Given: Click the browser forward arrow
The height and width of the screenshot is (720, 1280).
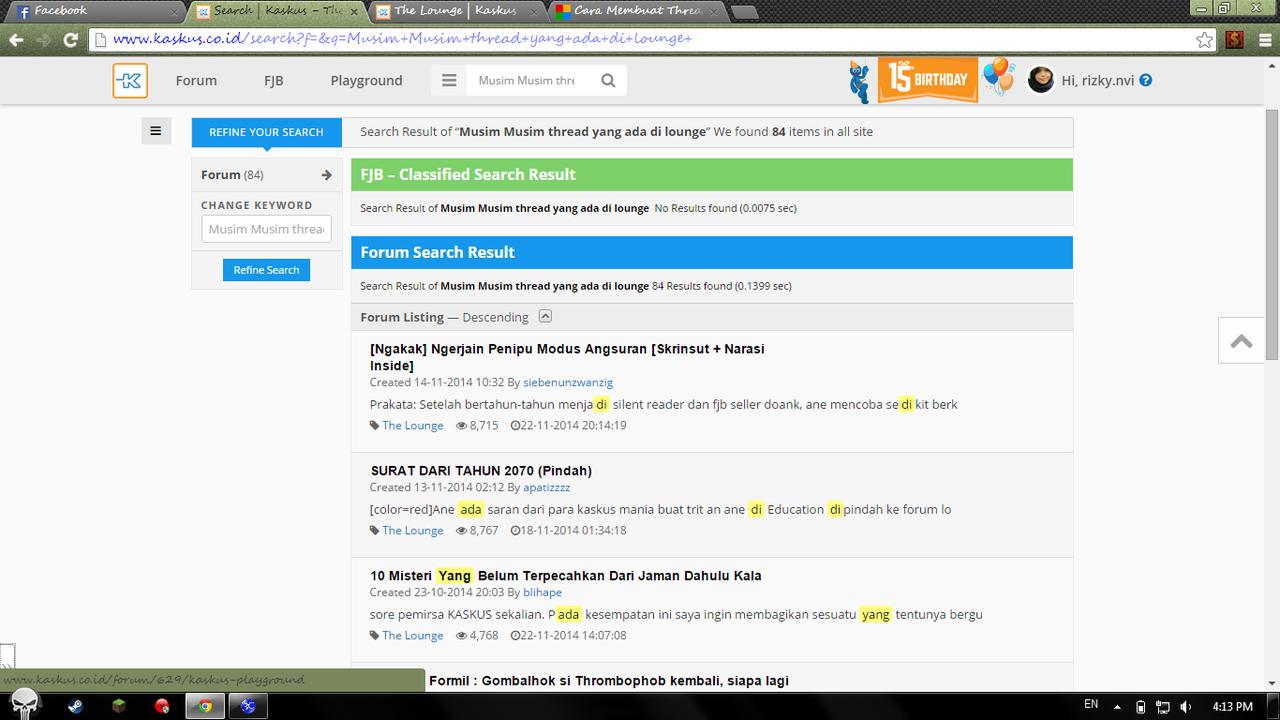Looking at the screenshot, I should [43, 40].
